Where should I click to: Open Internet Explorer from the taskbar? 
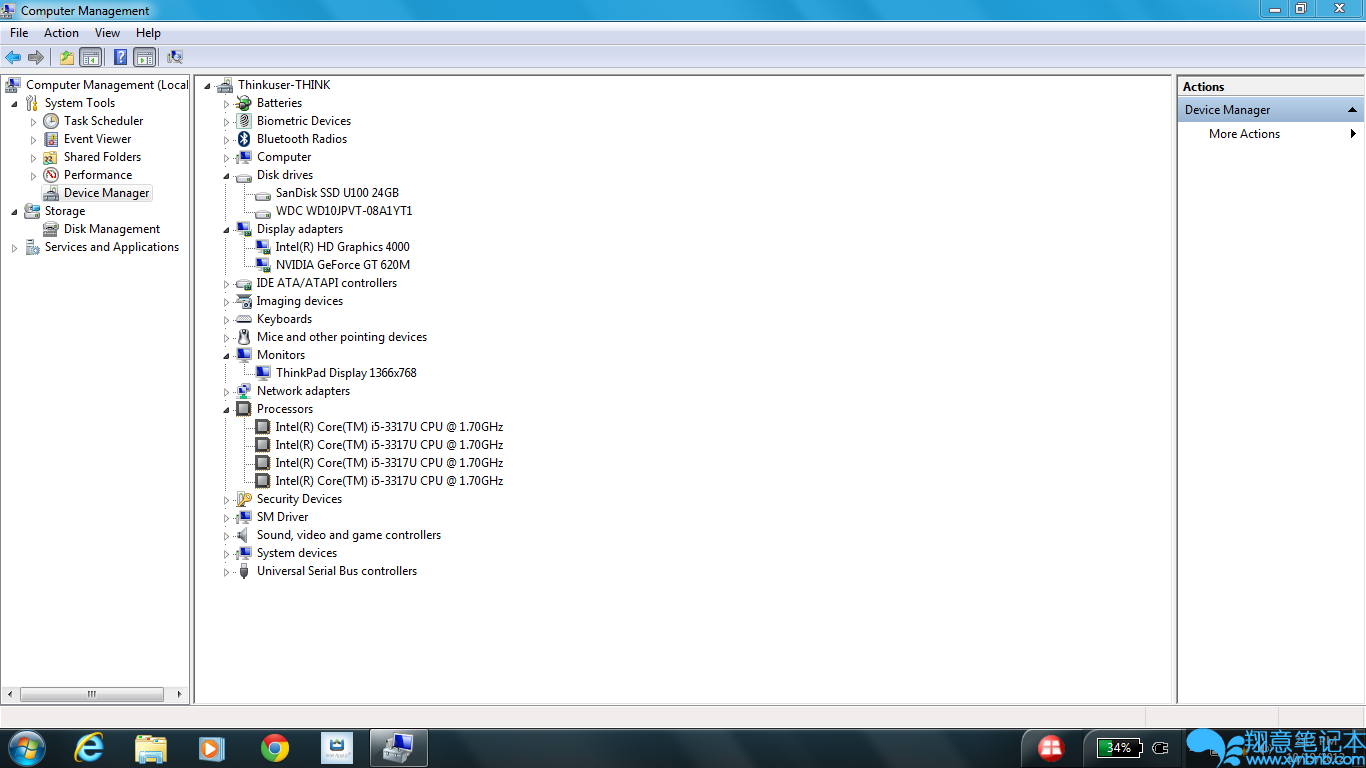(x=90, y=747)
